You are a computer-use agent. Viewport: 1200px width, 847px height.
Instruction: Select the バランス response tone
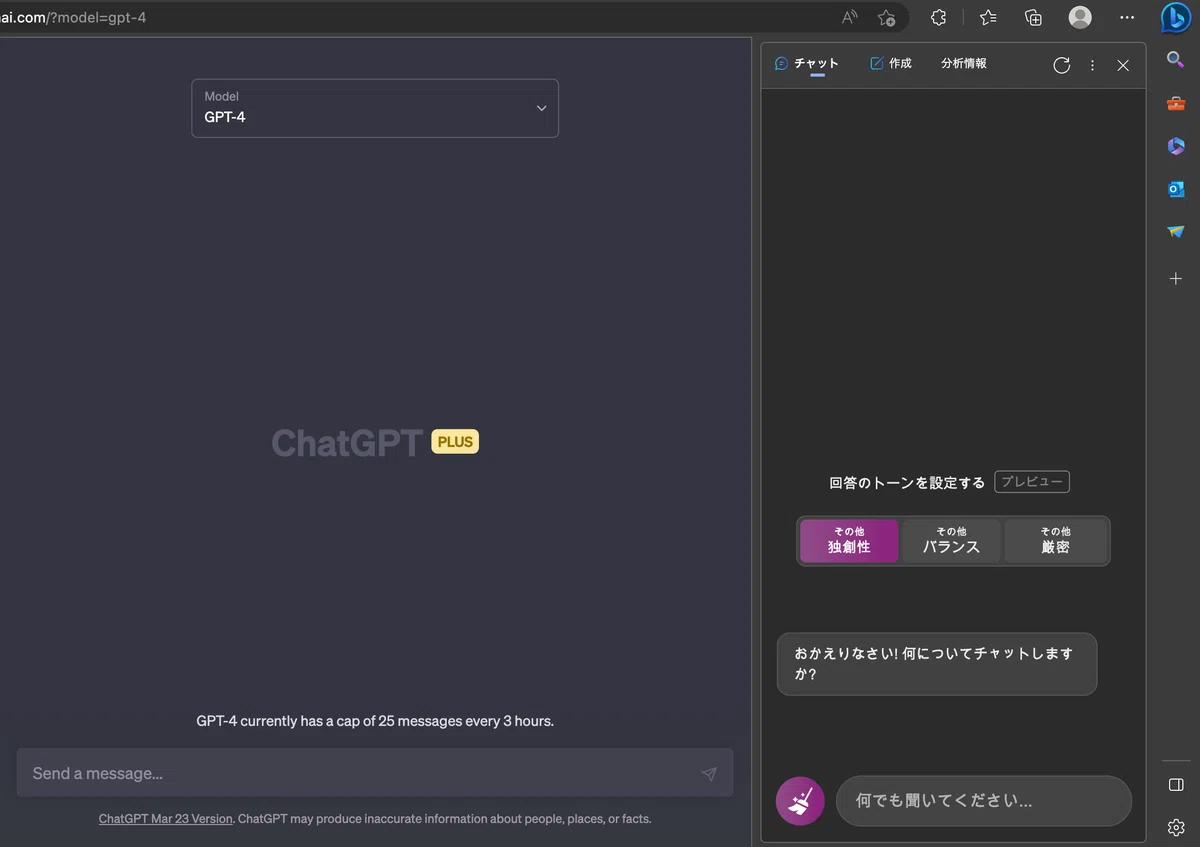coord(951,541)
